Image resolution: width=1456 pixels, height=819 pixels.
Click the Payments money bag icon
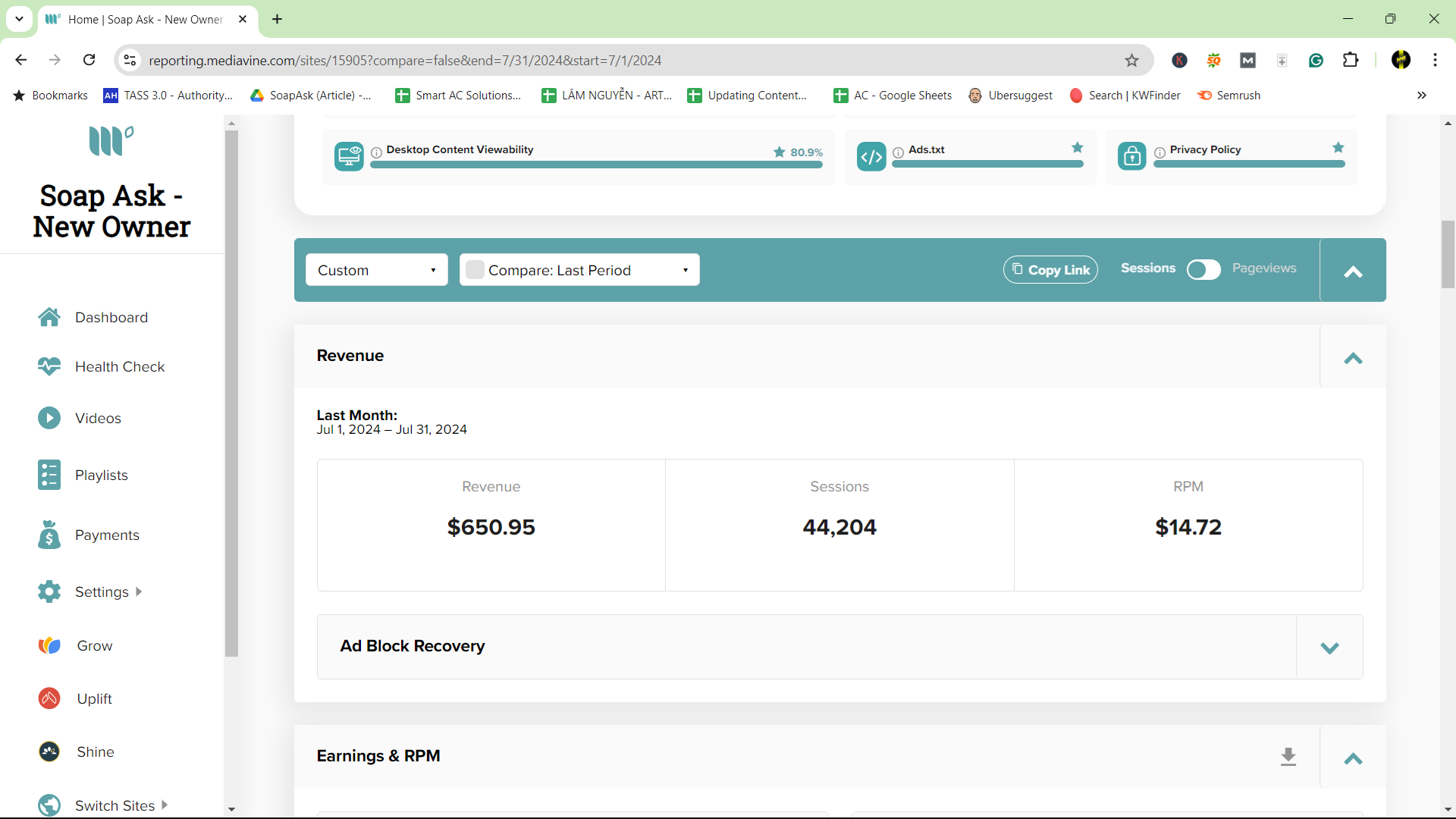(x=49, y=535)
